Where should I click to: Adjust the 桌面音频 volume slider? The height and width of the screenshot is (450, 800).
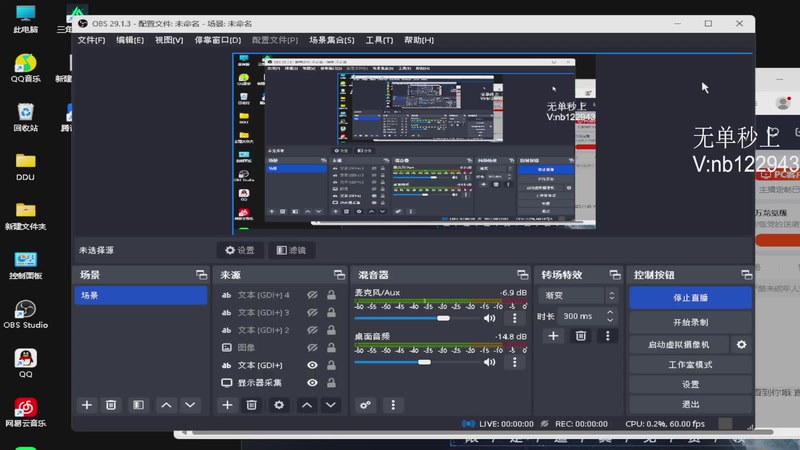tap(424, 362)
